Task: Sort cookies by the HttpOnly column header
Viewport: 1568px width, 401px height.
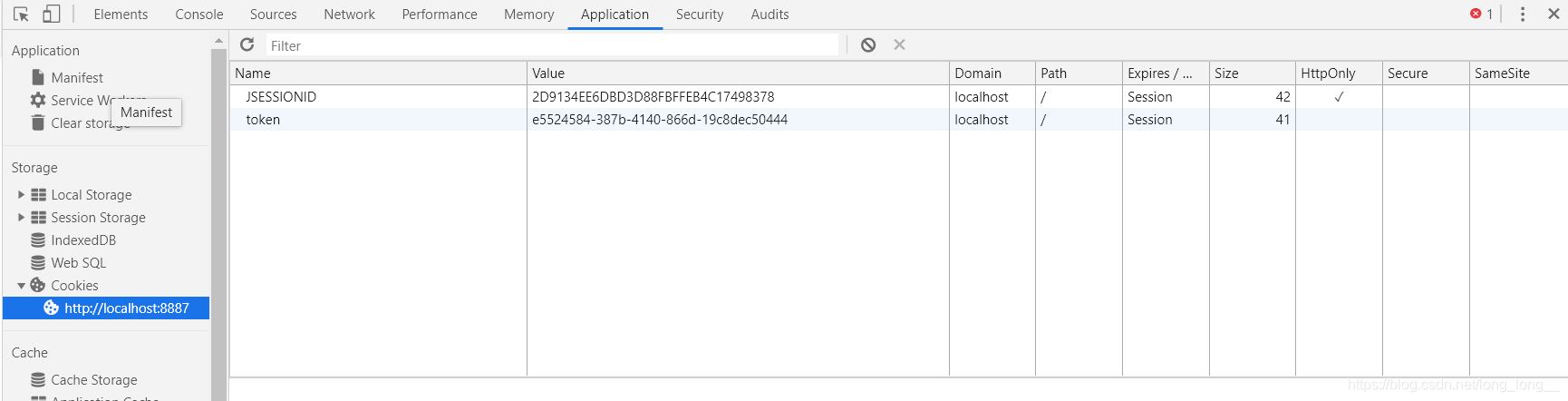Action: coord(1339,73)
